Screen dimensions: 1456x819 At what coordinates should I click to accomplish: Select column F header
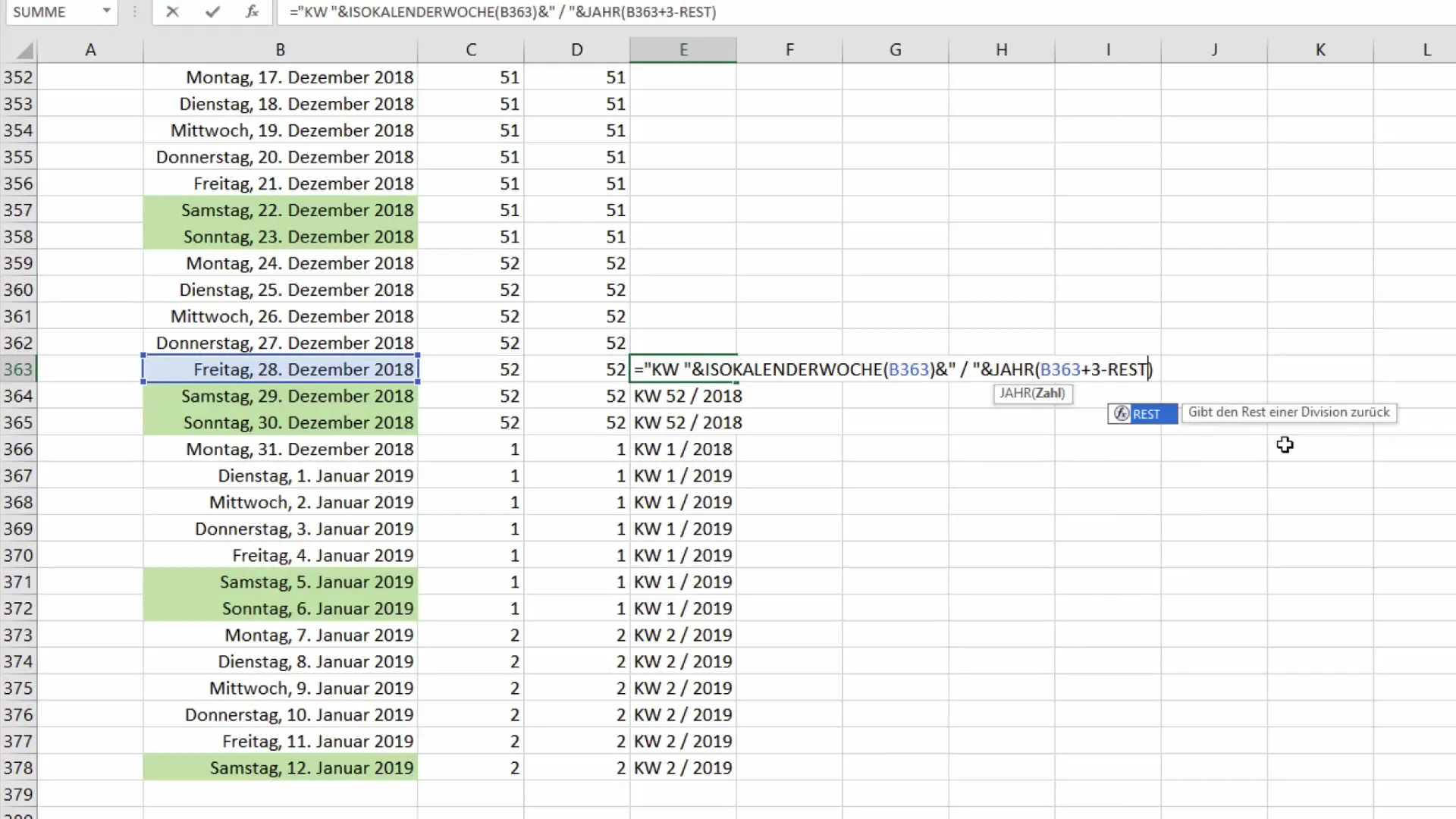[x=789, y=50]
